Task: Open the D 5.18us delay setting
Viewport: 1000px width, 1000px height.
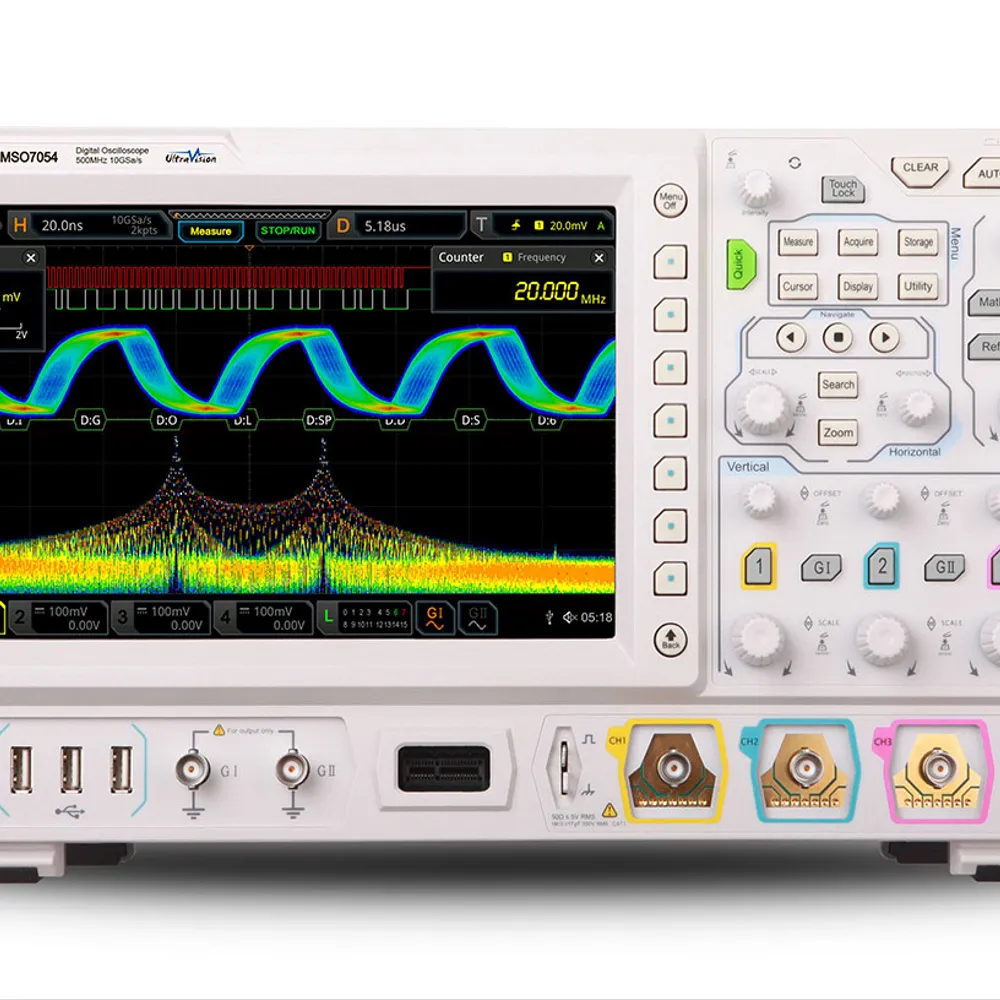Action: pos(398,226)
